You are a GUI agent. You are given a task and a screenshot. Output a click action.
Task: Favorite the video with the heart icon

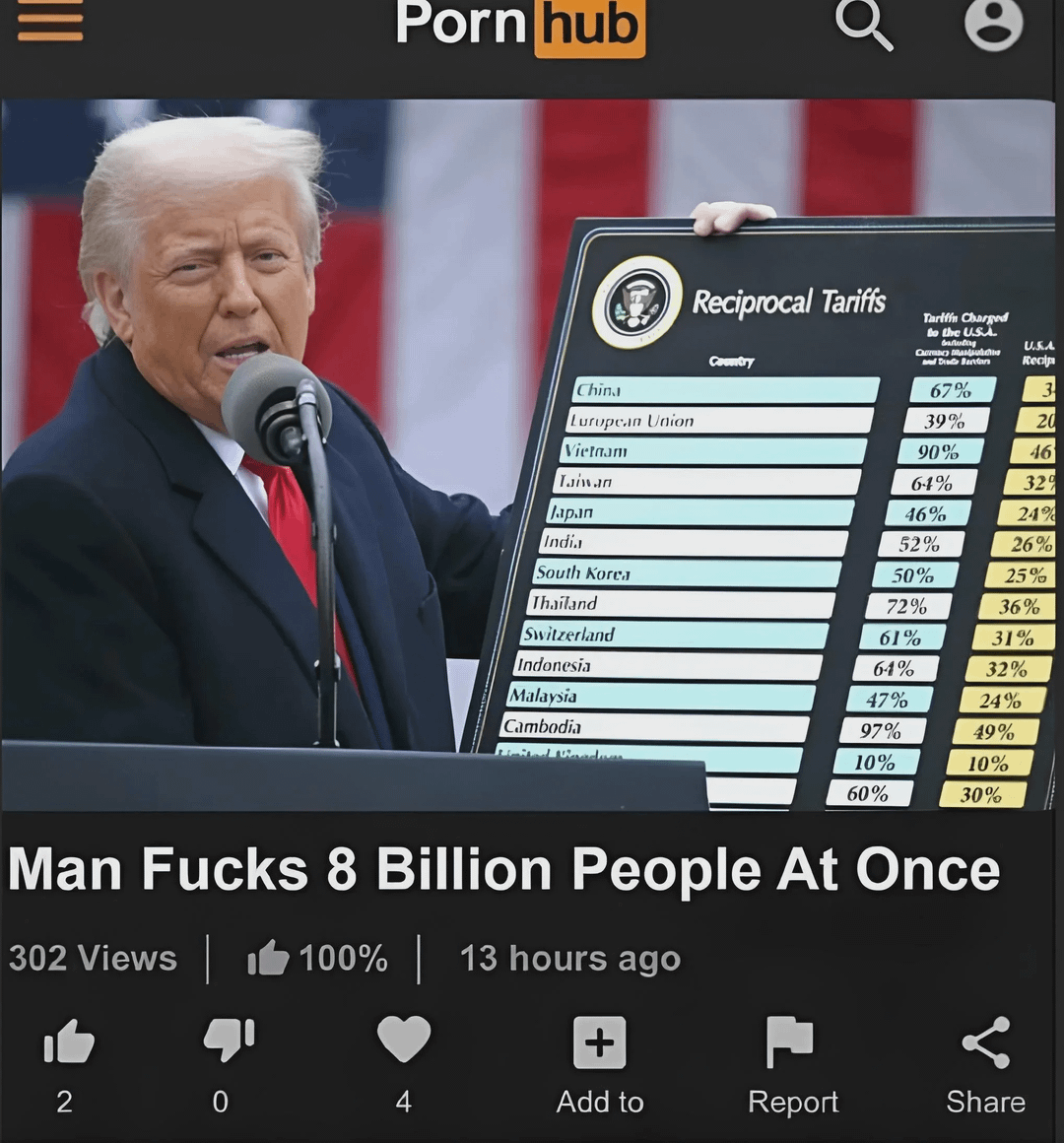(x=404, y=1039)
